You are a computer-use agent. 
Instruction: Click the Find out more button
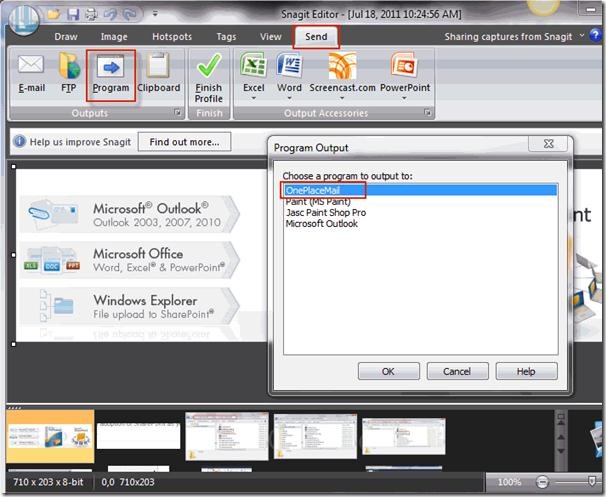[184, 142]
